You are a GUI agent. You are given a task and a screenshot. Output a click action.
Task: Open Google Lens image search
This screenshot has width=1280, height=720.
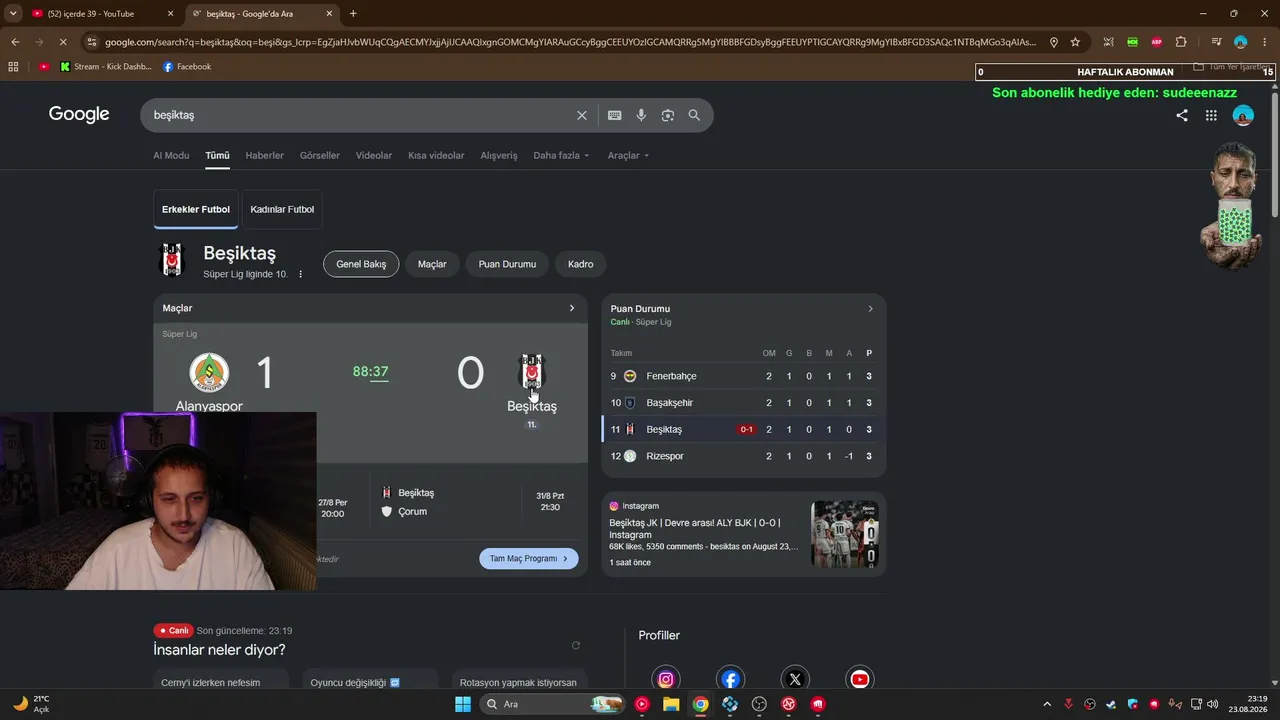tap(668, 115)
